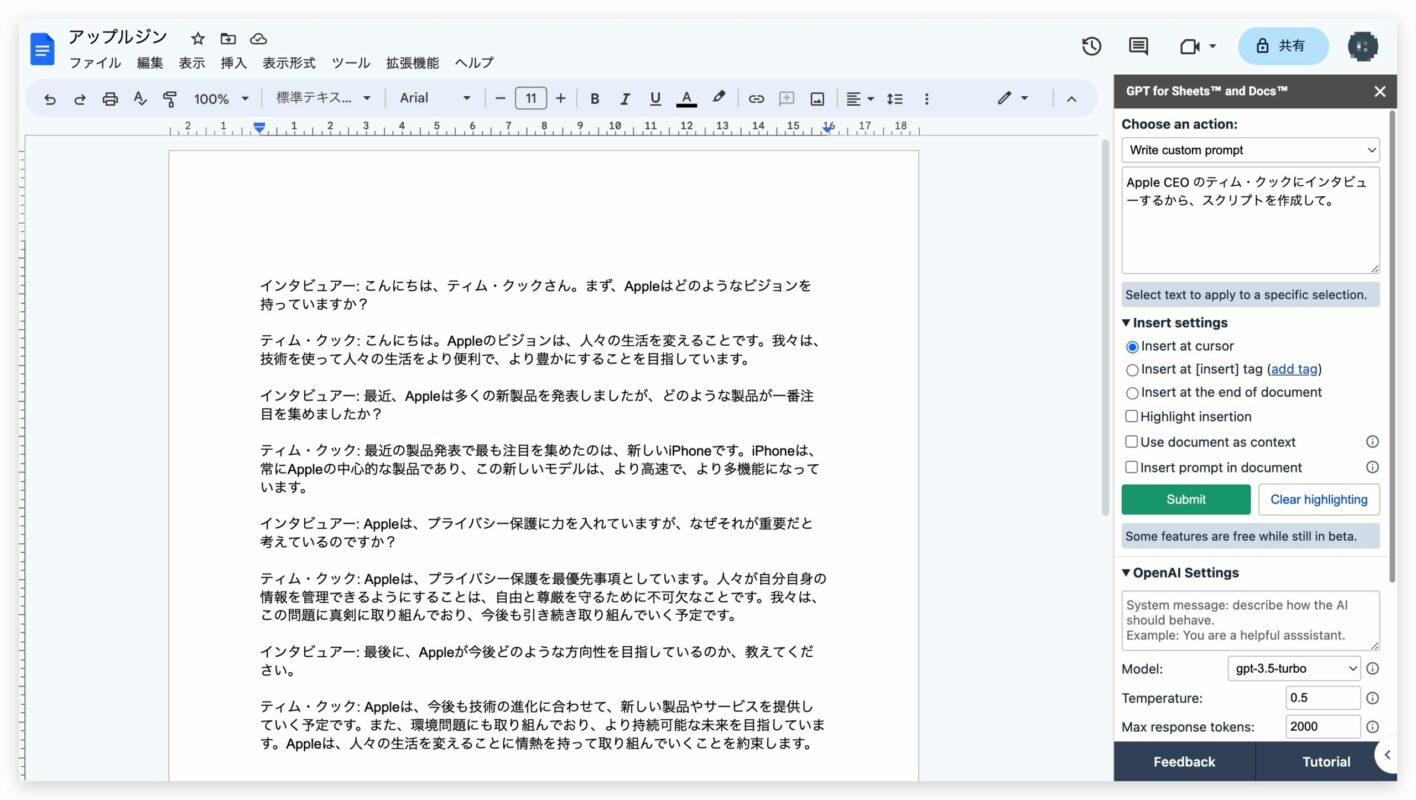Collapse the Insert settings section
The height and width of the screenshot is (800, 1416).
pos(1174,323)
